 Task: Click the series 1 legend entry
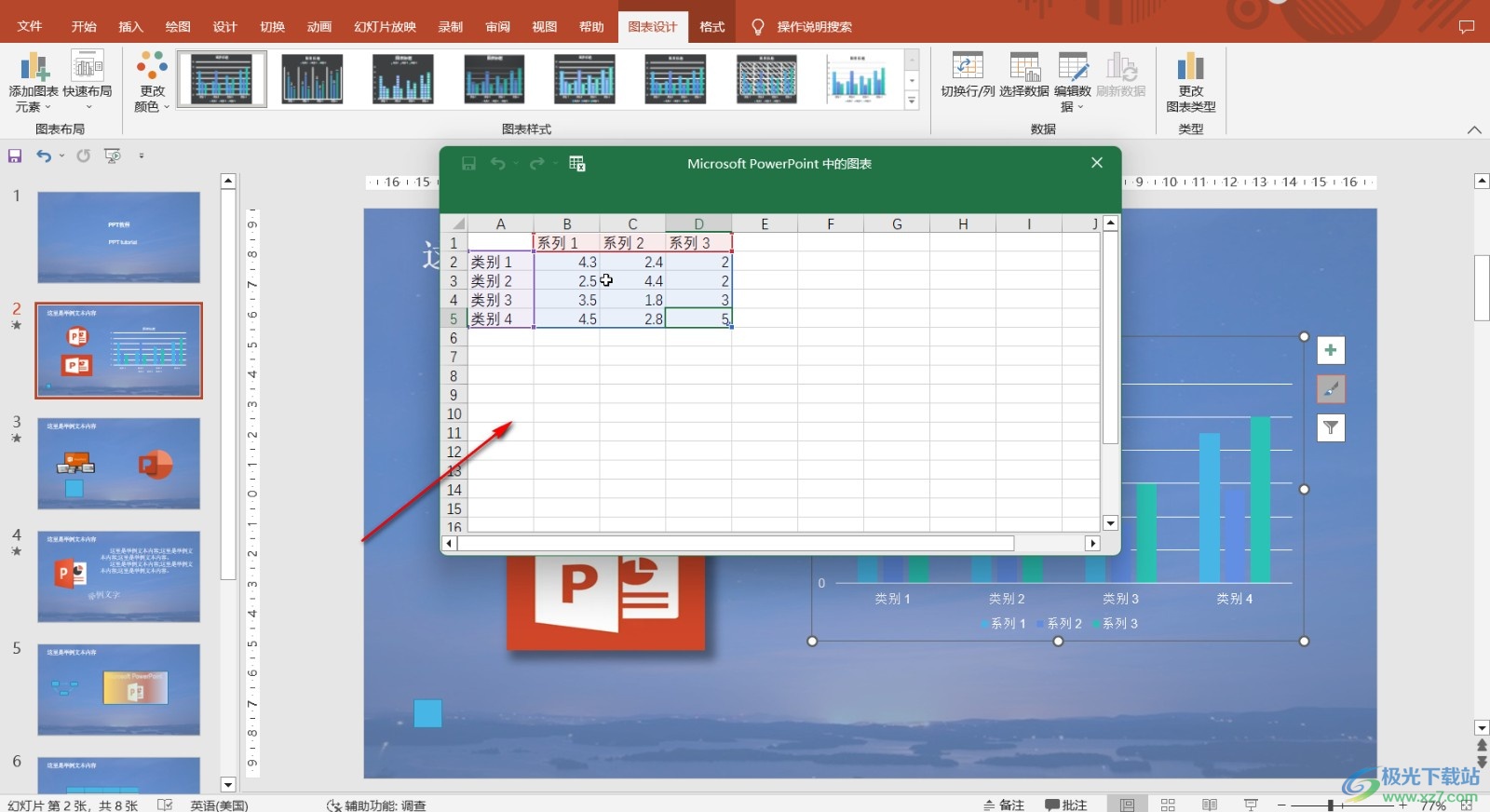coord(1003,624)
